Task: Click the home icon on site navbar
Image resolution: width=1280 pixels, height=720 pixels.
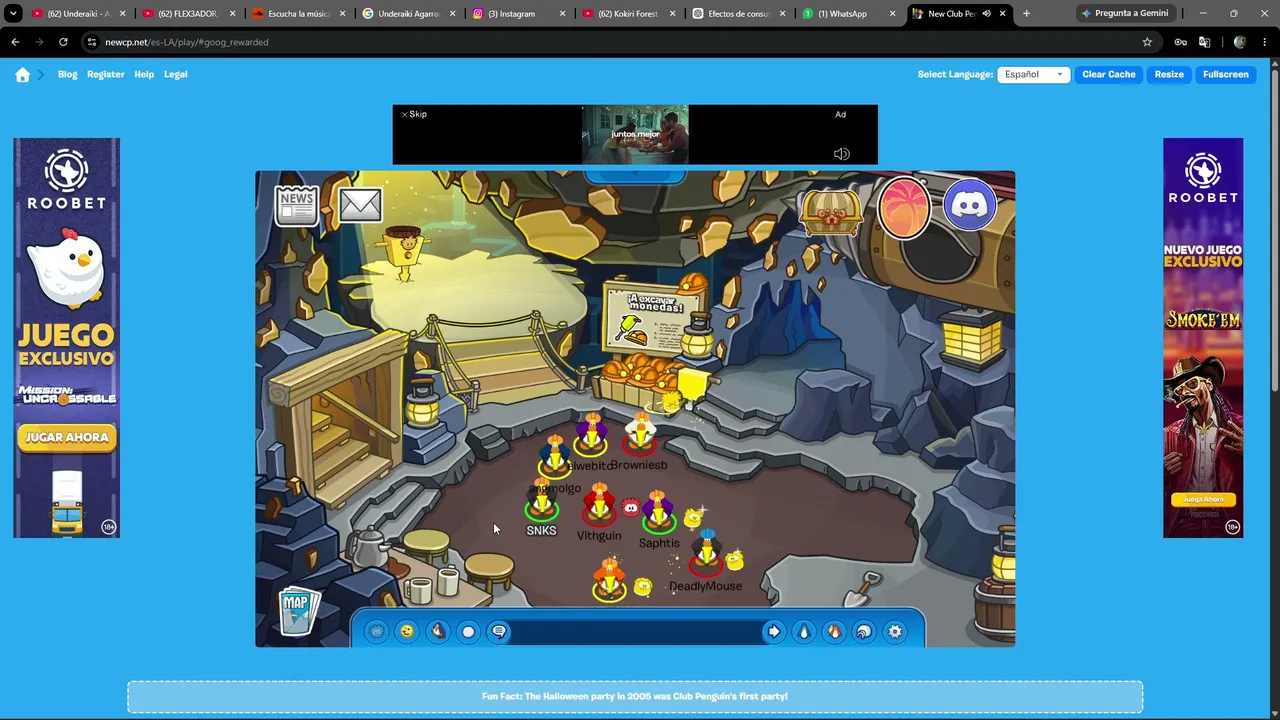Action: (23, 75)
